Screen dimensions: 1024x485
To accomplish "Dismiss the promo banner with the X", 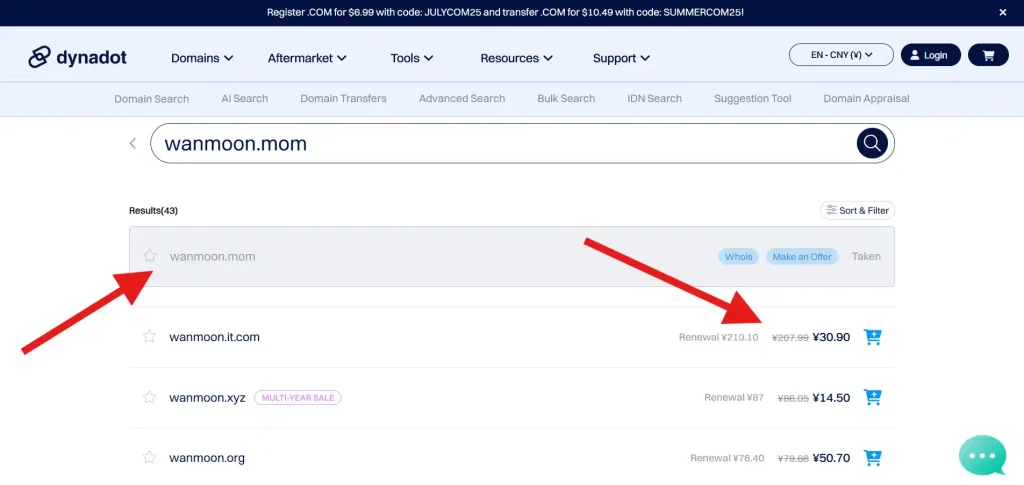I will (1002, 12).
